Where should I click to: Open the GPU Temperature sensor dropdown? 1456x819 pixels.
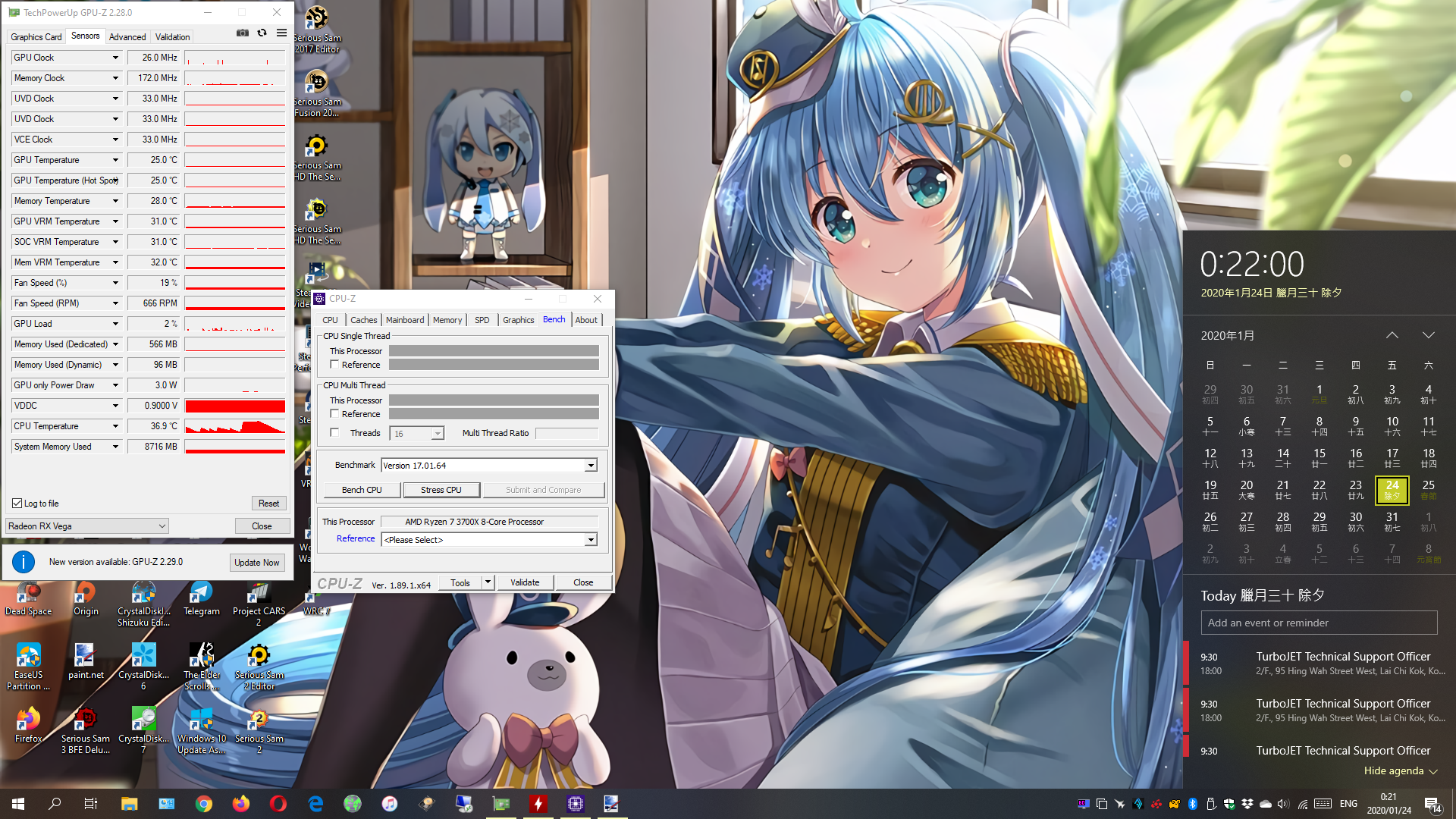(115, 160)
